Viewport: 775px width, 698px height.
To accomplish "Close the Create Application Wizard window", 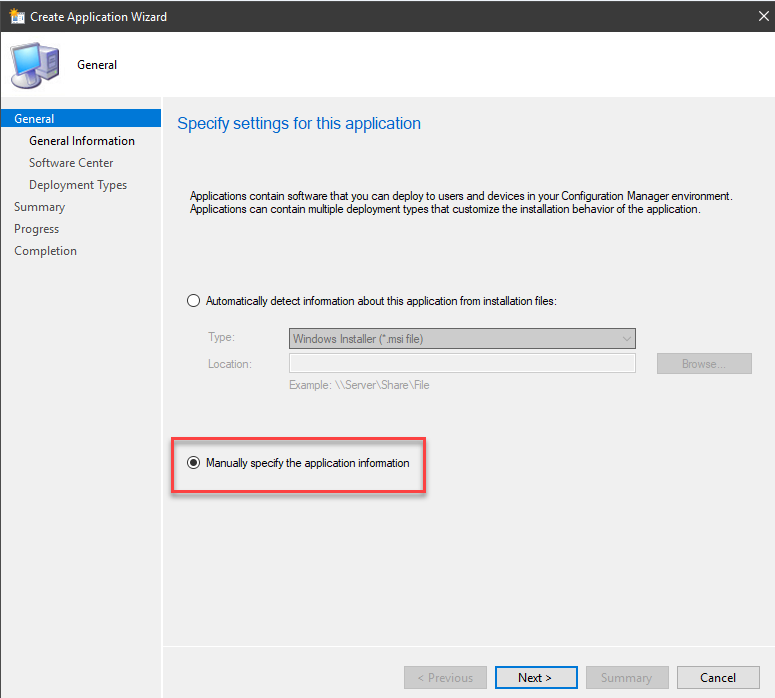I will pyautogui.click(x=763, y=16).
